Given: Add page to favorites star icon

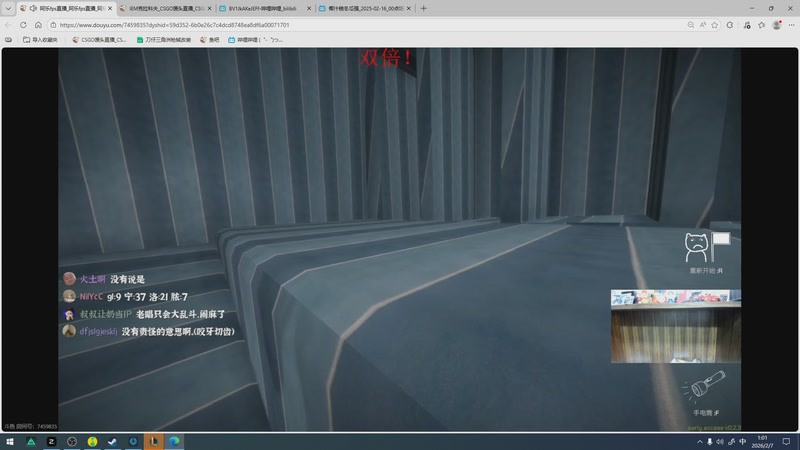Looking at the screenshot, I should click(x=715, y=24).
